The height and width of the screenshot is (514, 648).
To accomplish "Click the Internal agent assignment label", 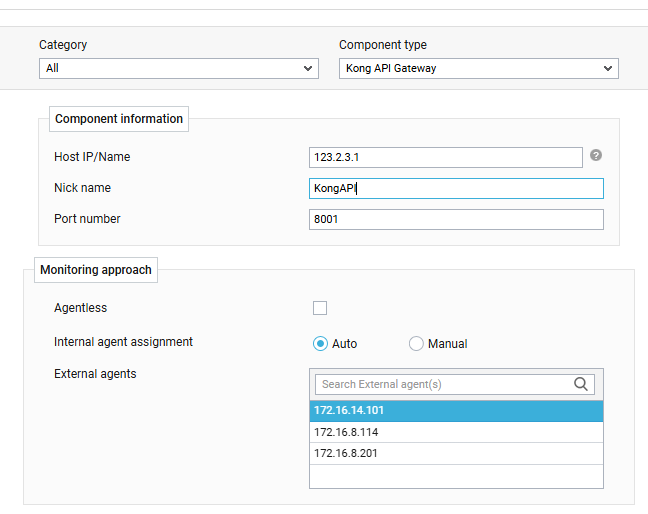I will coord(123,342).
